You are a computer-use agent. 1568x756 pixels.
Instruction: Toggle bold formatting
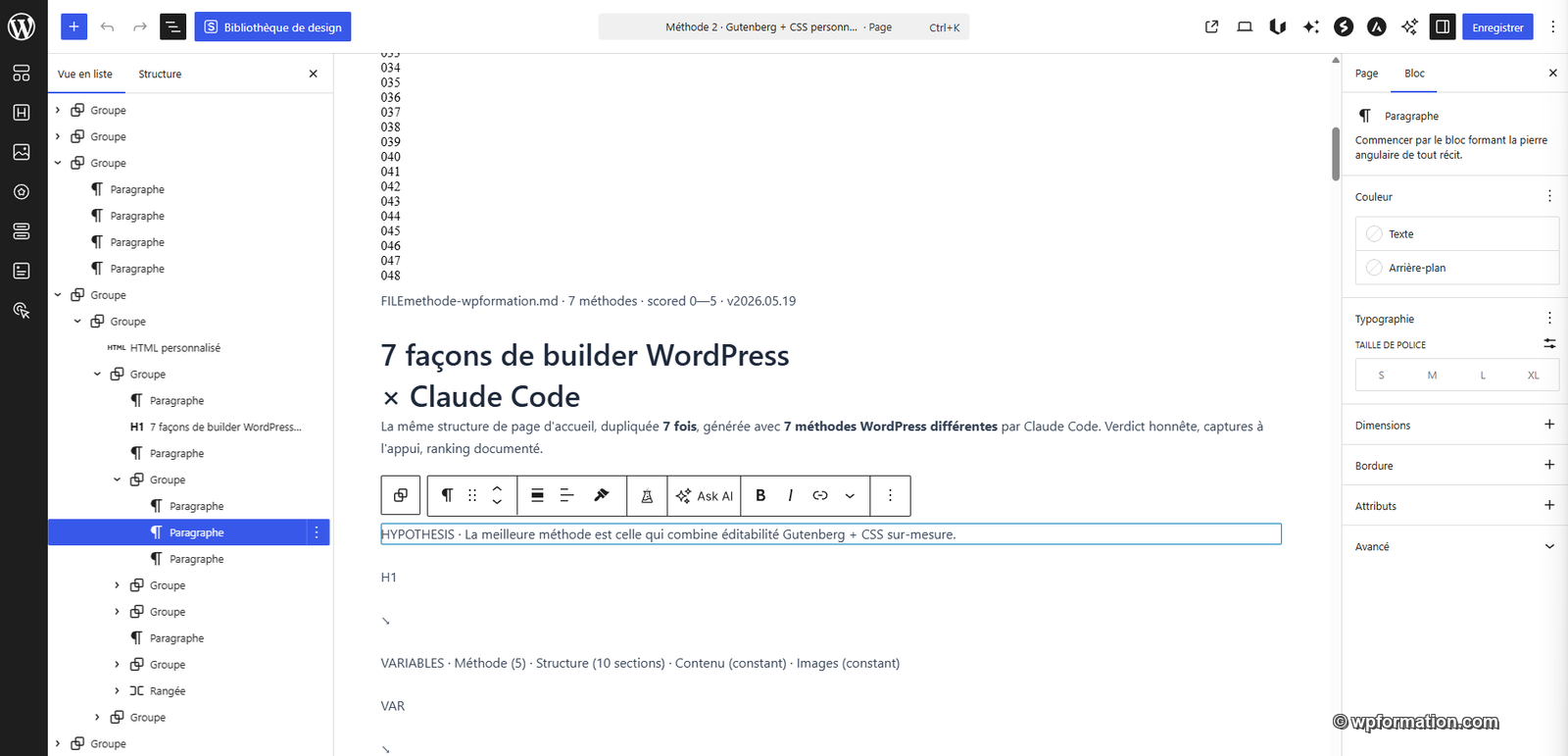point(760,495)
